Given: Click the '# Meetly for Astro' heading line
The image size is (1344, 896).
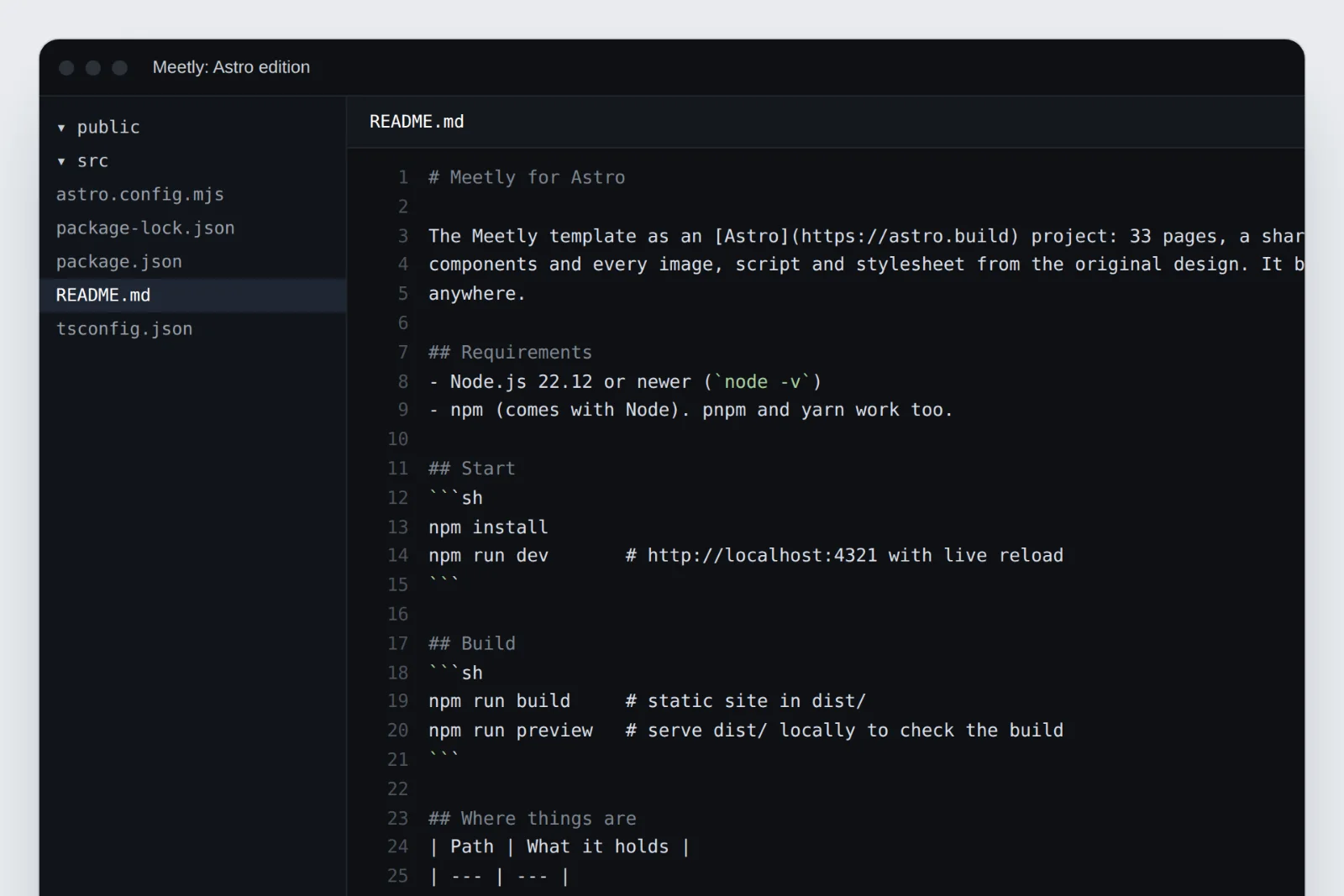Looking at the screenshot, I should coord(527,177).
